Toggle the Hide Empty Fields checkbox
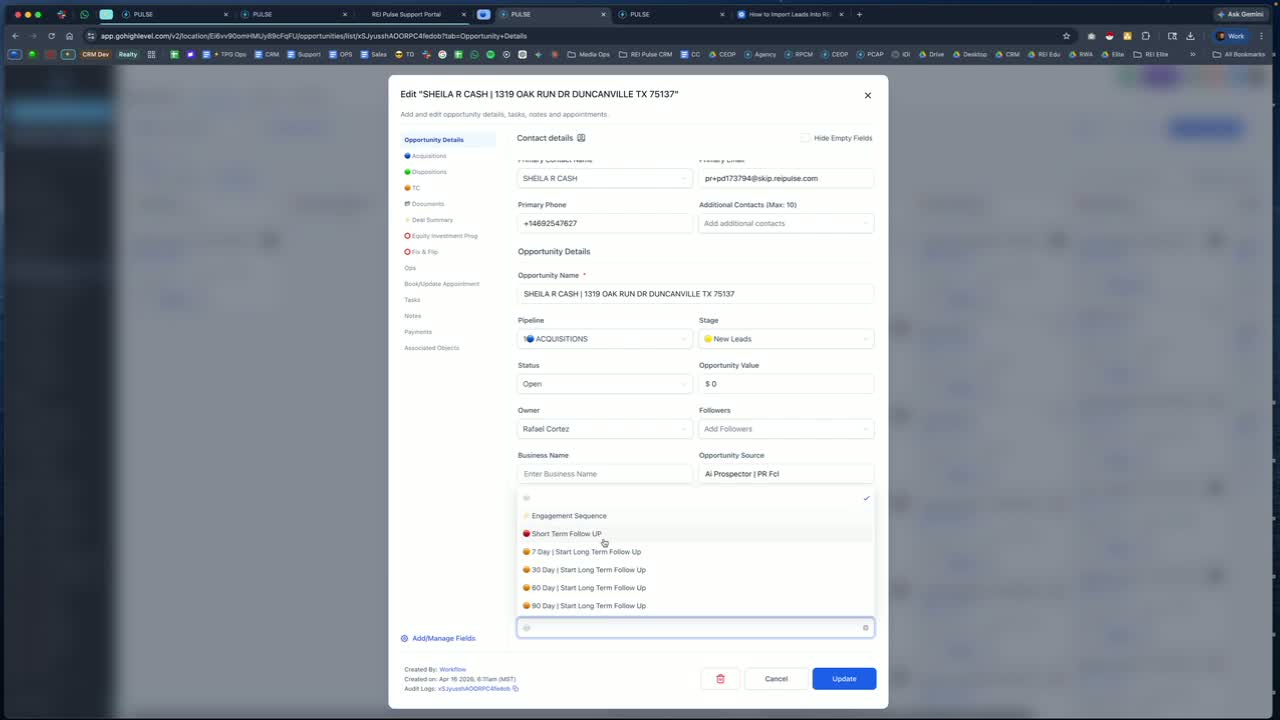This screenshot has height=720, width=1280. 805,138
